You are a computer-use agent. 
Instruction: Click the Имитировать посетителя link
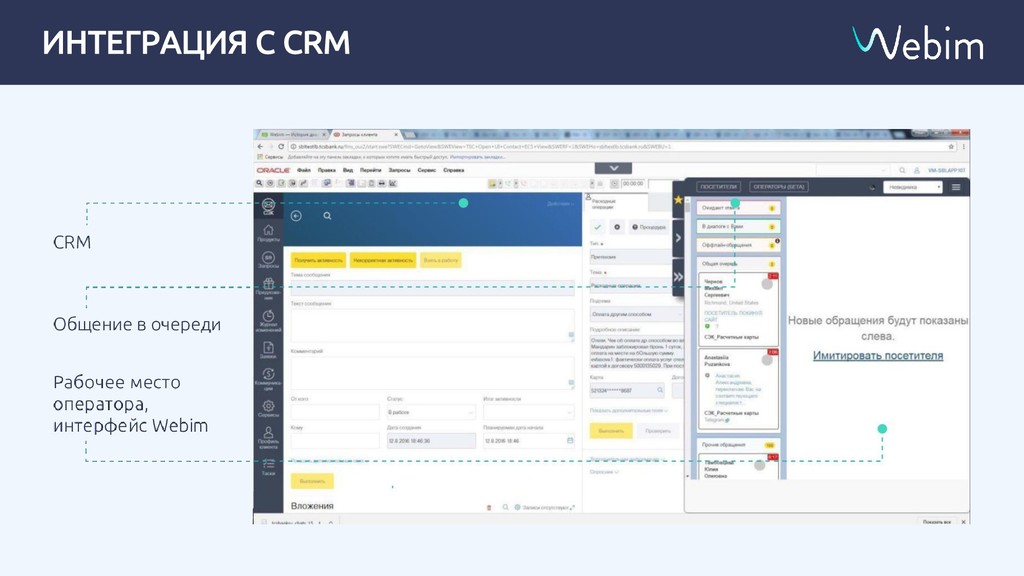click(878, 355)
